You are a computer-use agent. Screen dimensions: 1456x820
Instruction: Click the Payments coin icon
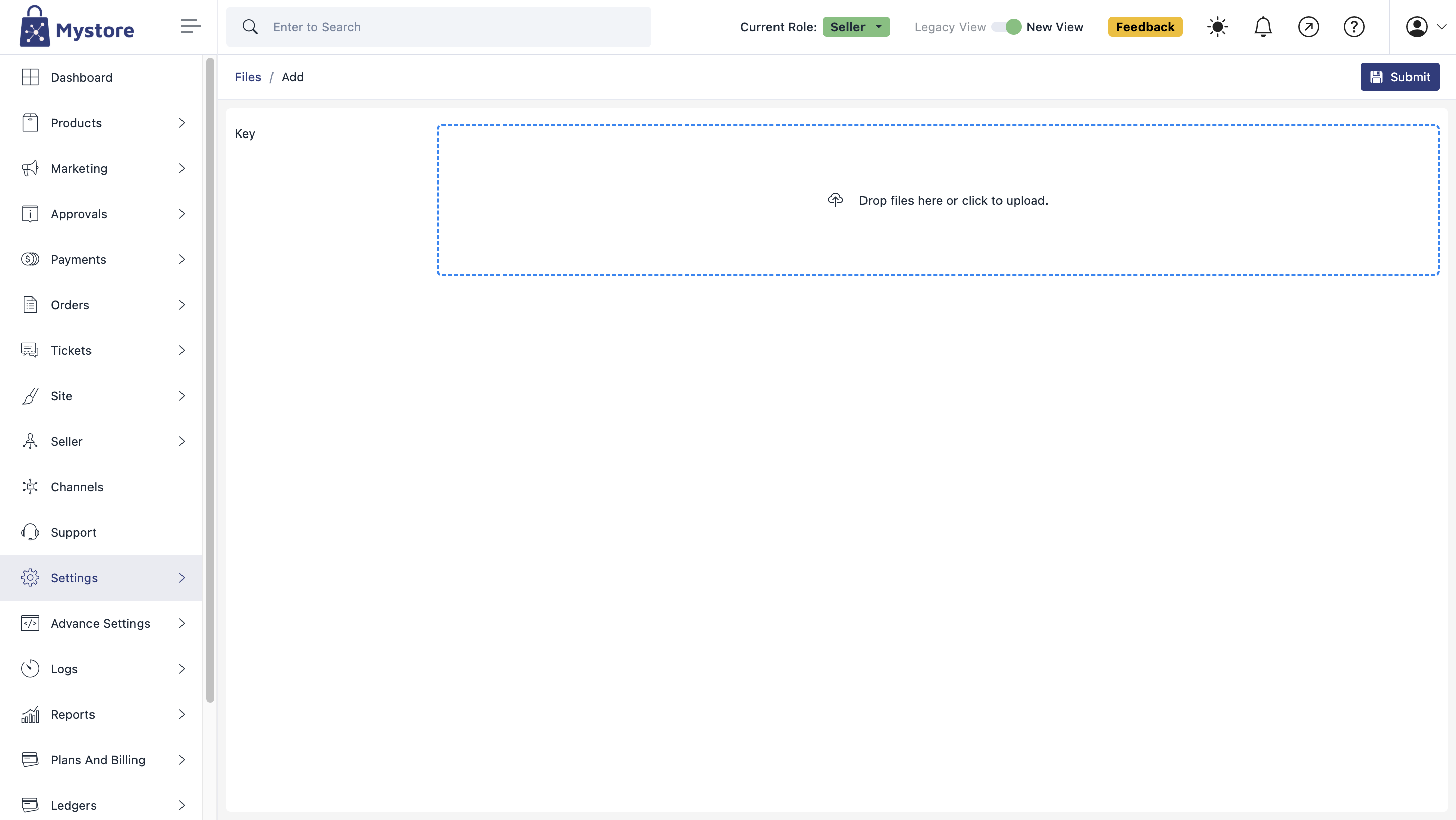[x=30, y=259]
